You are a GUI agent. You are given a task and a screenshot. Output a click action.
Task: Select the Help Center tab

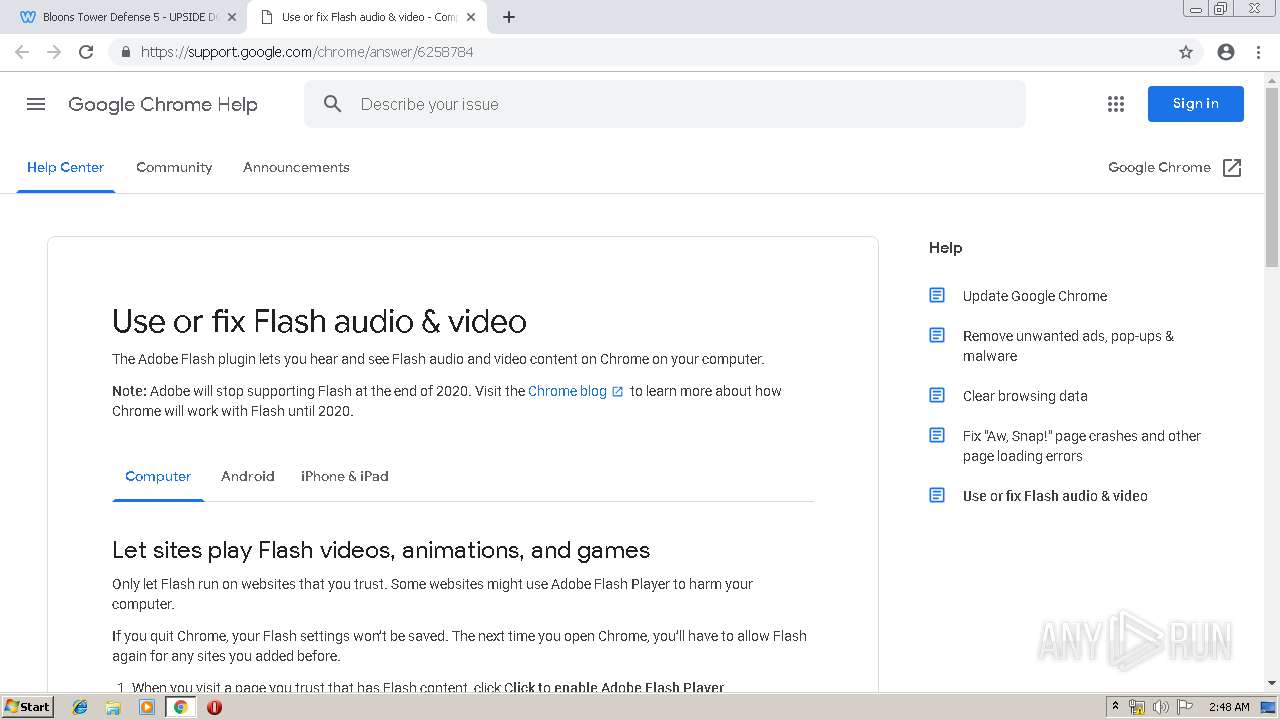[65, 167]
